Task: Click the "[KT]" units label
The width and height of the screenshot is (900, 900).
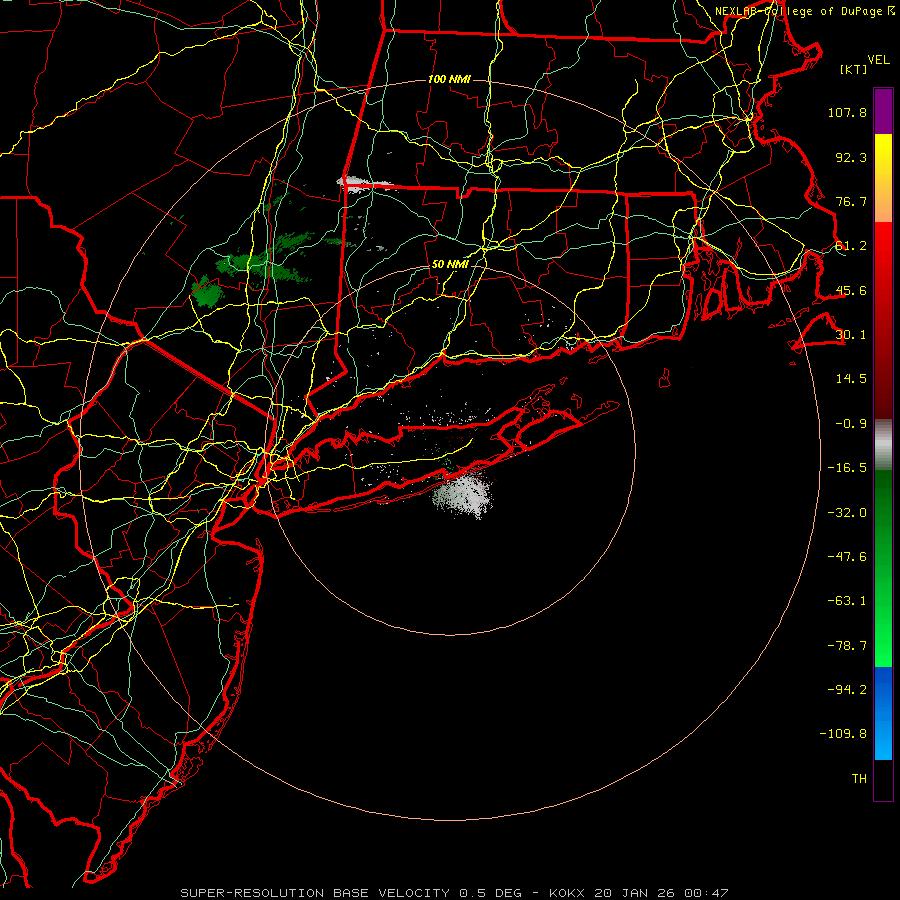Action: (x=854, y=69)
